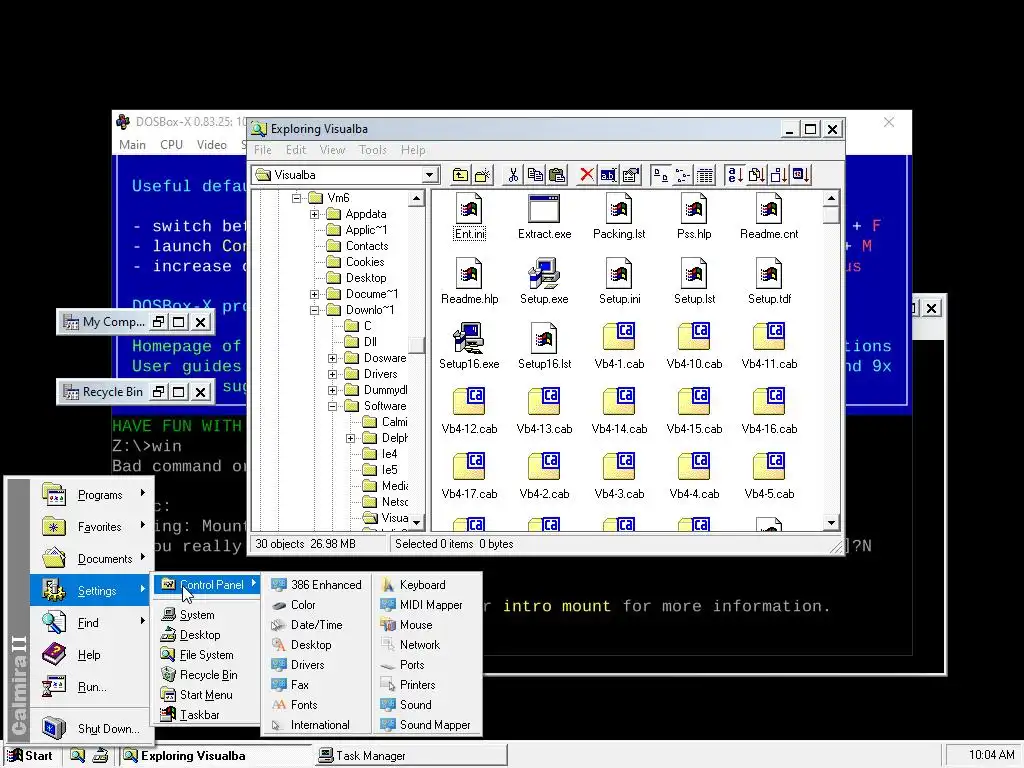This screenshot has height=768, width=1024.
Task: Click the Paste clipboard toolbar icon
Action: click(556, 175)
